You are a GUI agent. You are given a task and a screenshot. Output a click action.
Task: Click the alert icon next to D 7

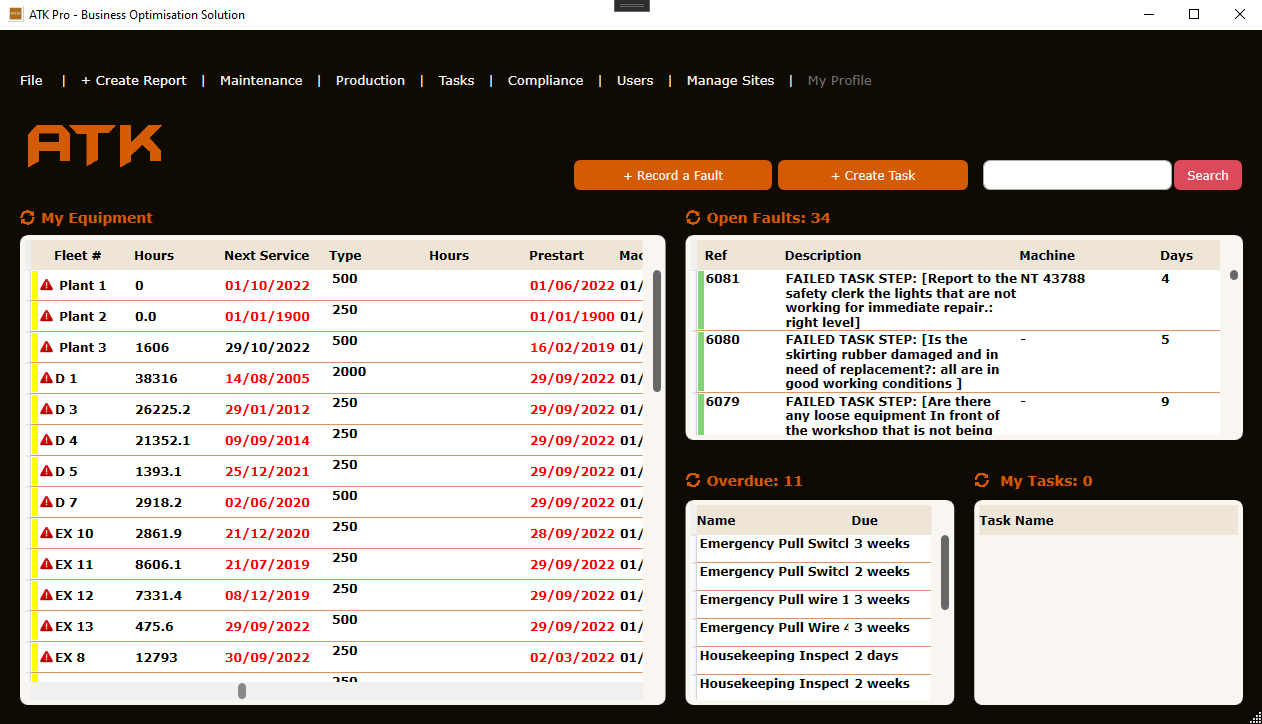point(46,502)
